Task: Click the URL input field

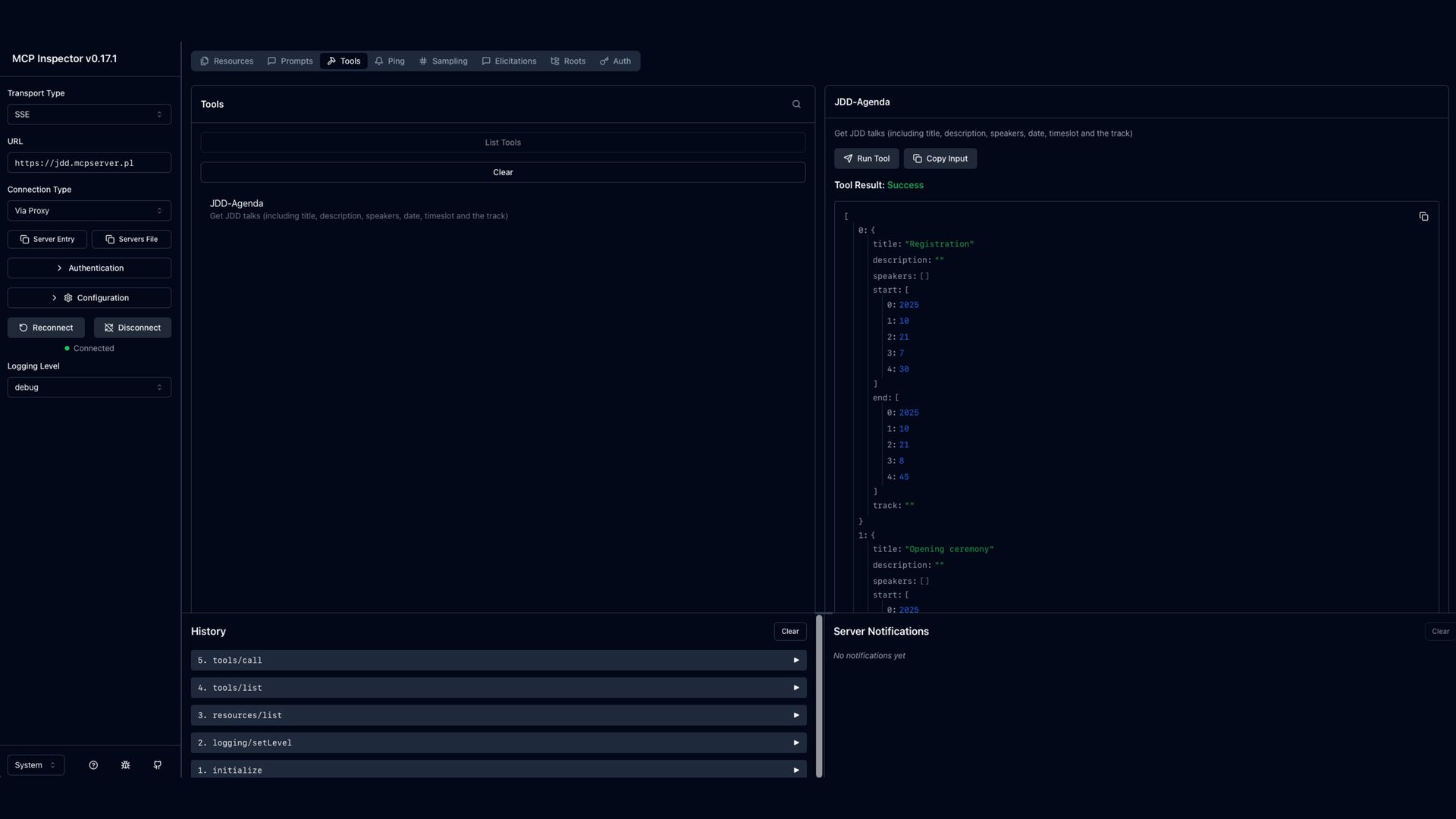Action: 89,163
